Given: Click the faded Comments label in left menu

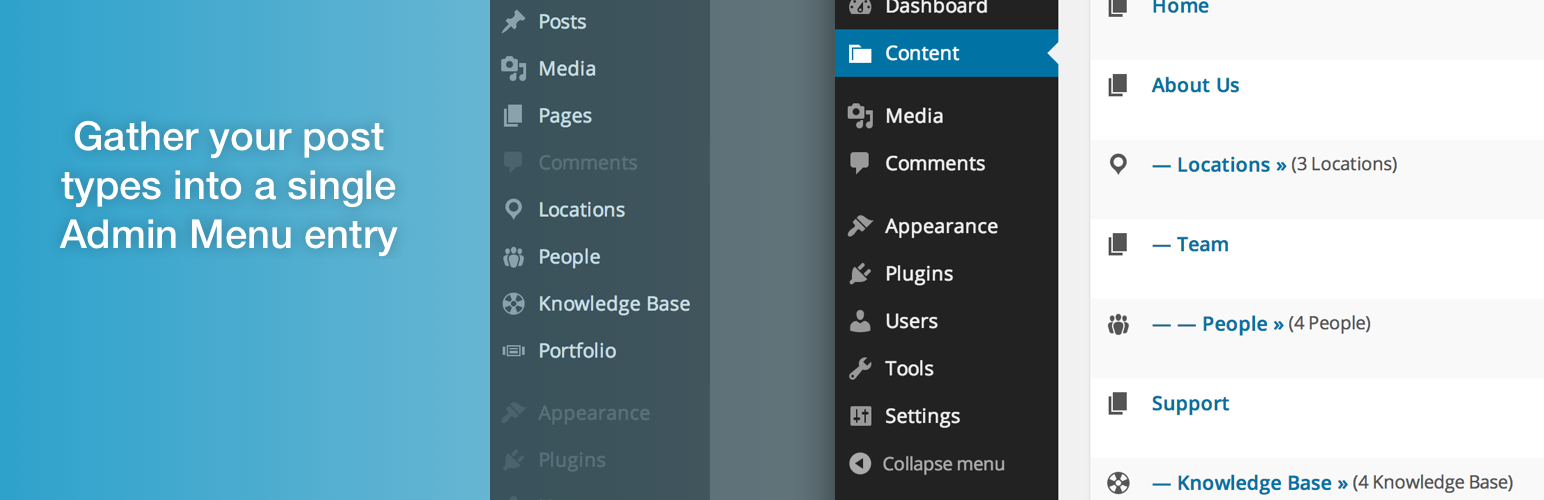Looking at the screenshot, I should pyautogui.click(x=588, y=162).
